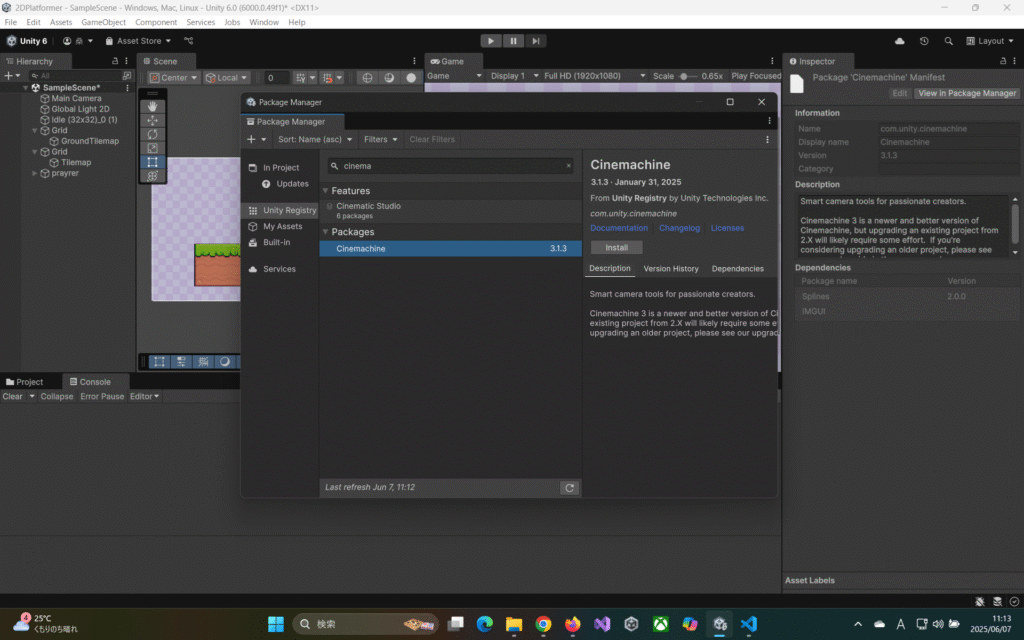Expand the prayrer object in Hierarchy

35,173
